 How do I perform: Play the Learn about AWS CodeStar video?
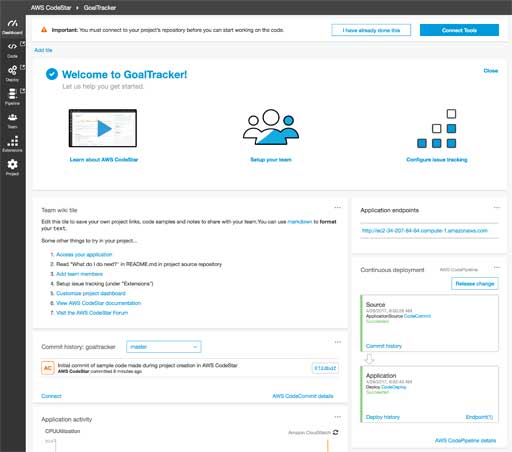[103, 128]
